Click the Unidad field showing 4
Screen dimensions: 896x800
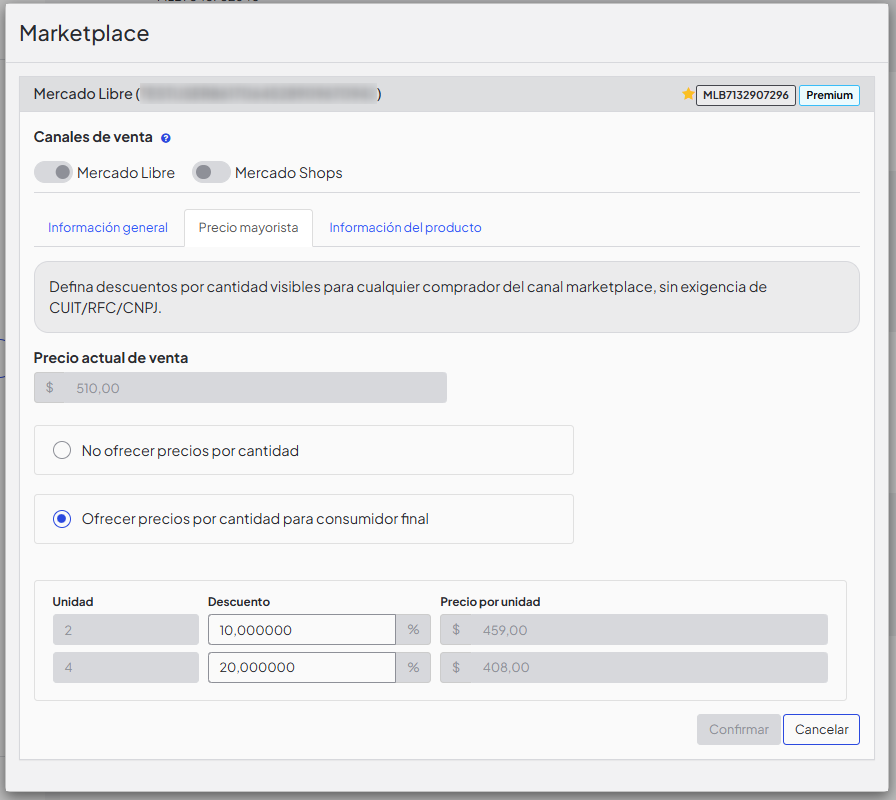(126, 667)
